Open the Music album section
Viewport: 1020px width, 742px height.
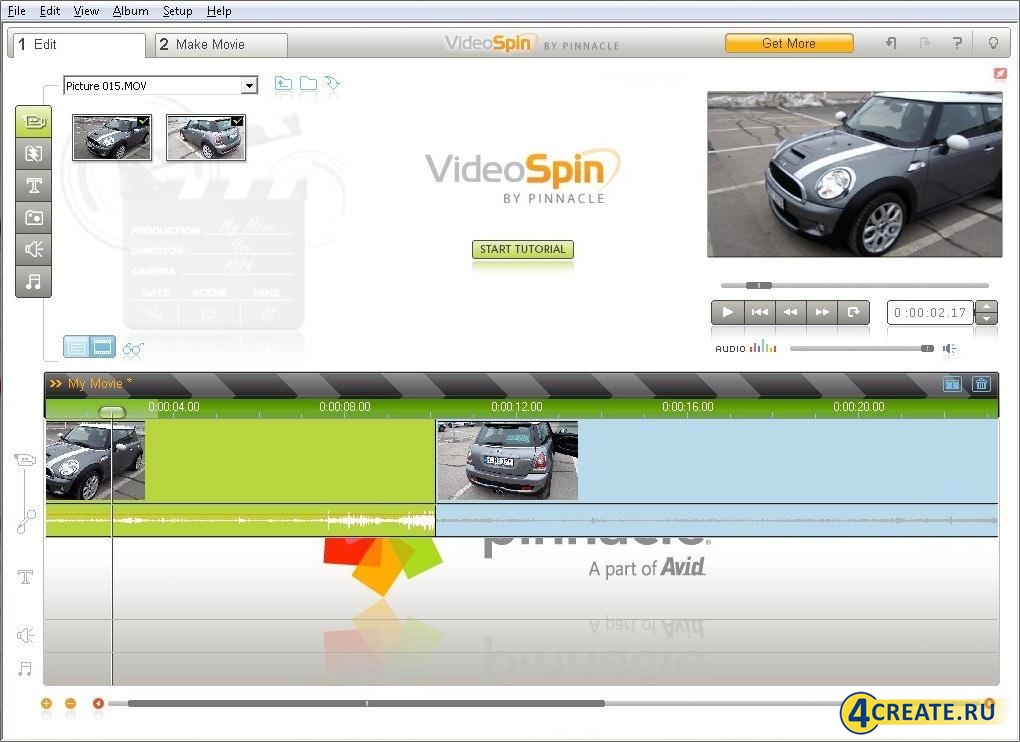click(33, 281)
